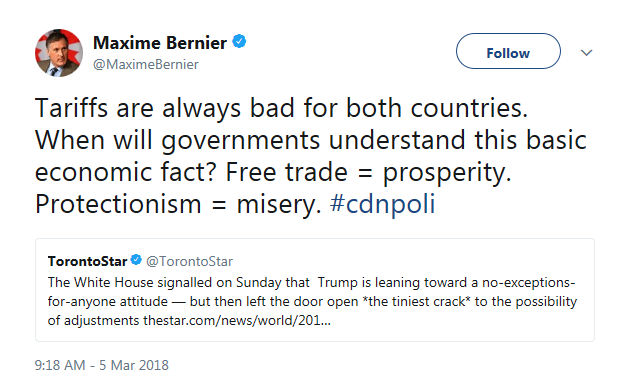Click "*the tiniest crack*" in the quoted tweet
This screenshot has width=631, height=386.
416,301
